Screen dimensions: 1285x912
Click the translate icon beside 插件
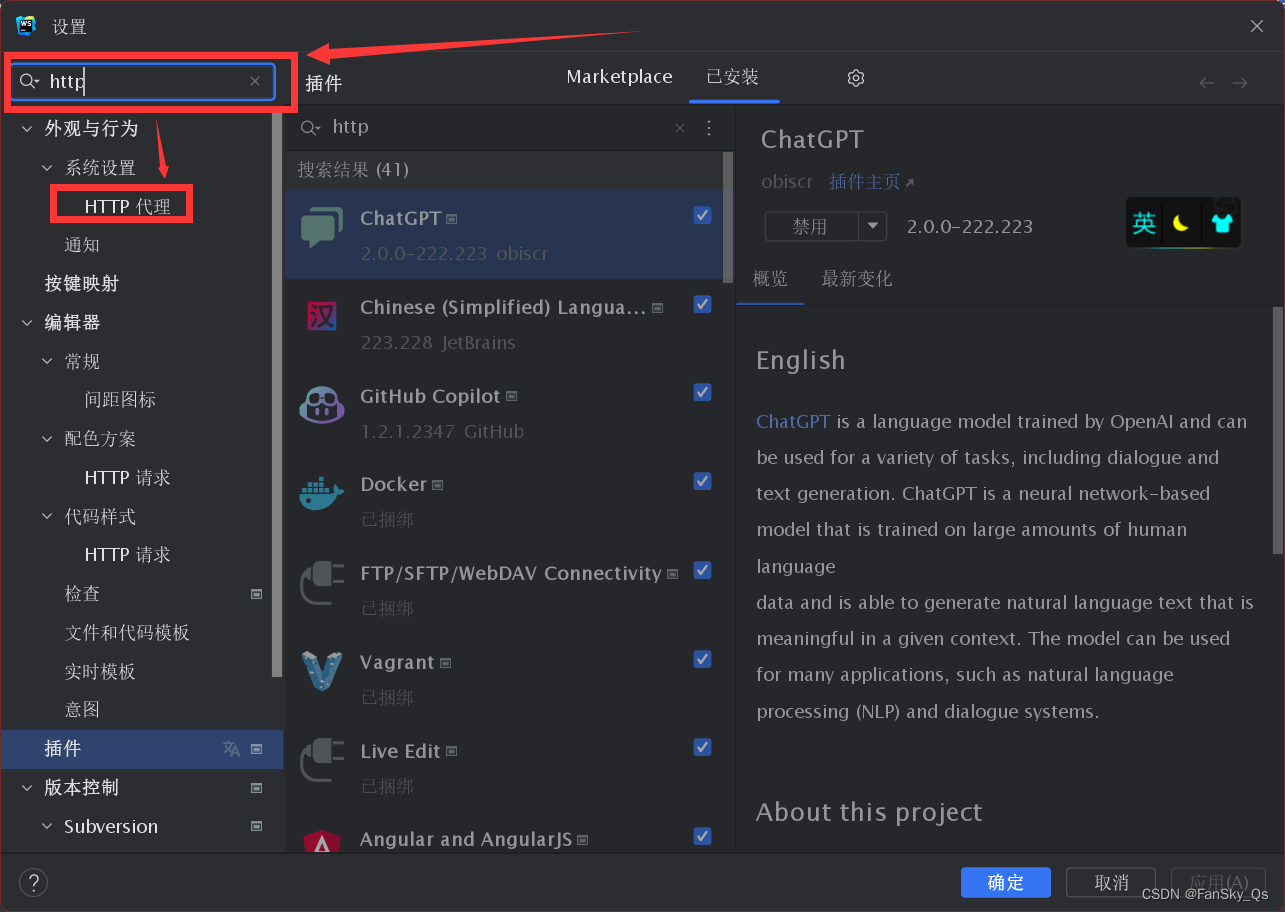click(231, 749)
